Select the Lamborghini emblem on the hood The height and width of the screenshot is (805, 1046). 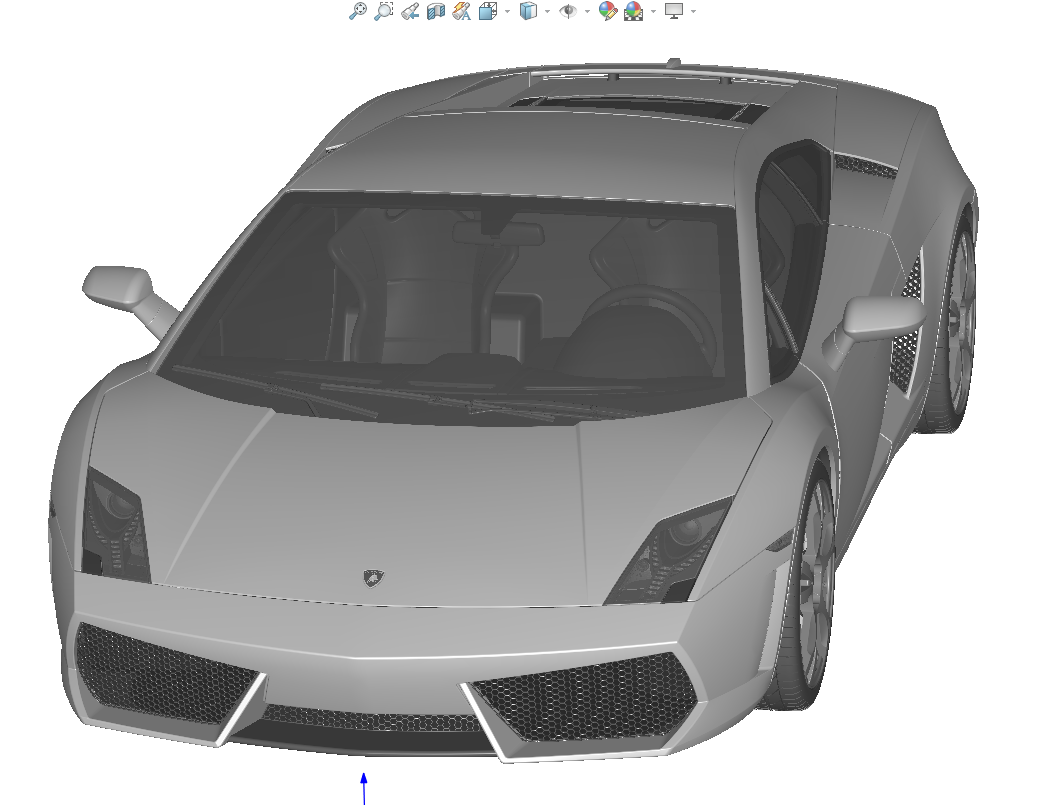(x=374, y=578)
